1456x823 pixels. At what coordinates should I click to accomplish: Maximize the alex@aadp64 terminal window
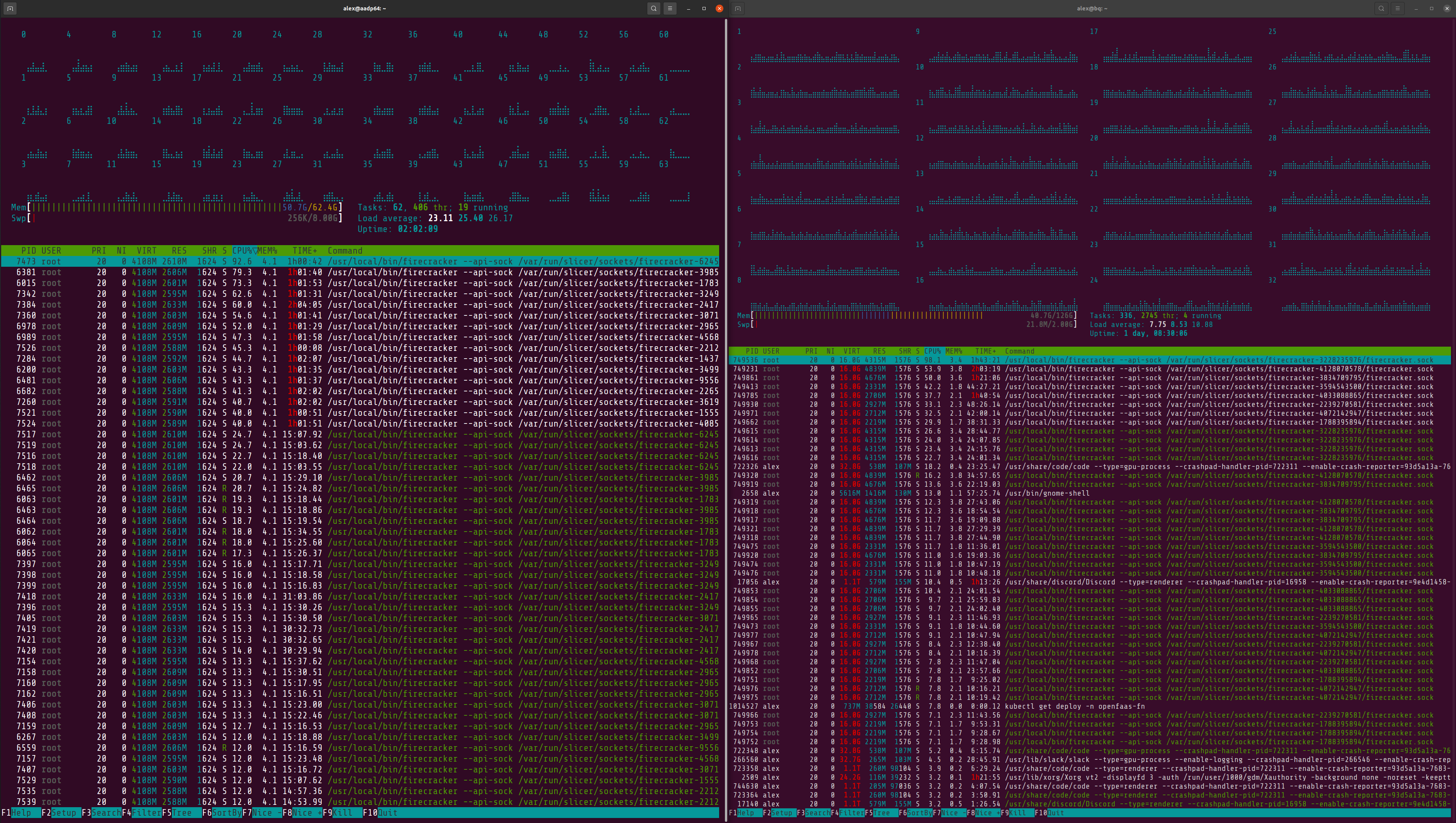pos(704,8)
